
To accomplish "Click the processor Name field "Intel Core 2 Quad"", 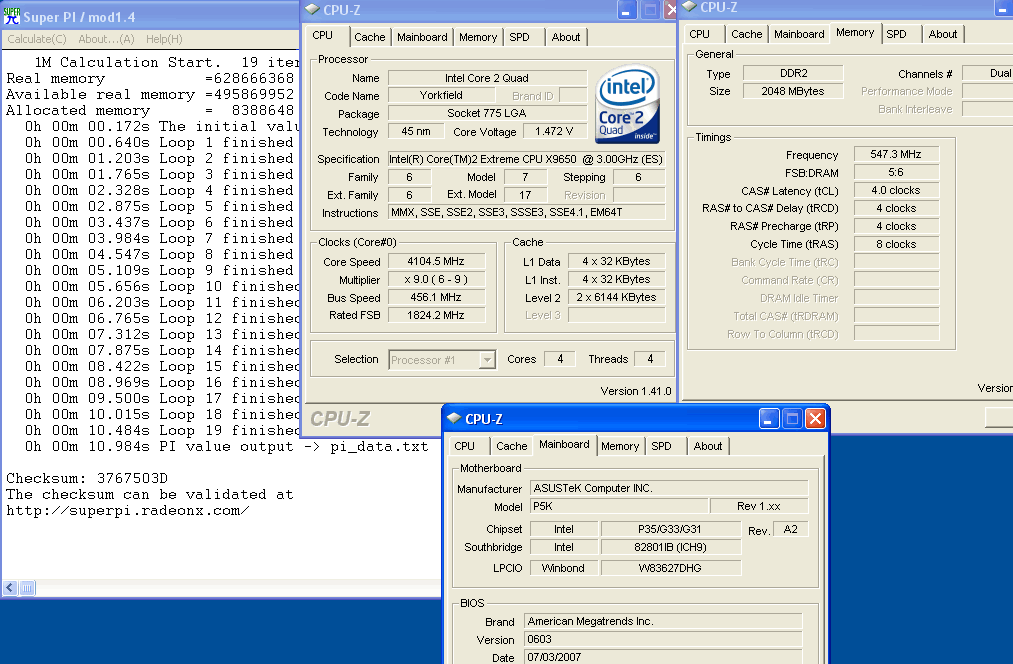I will click(487, 78).
